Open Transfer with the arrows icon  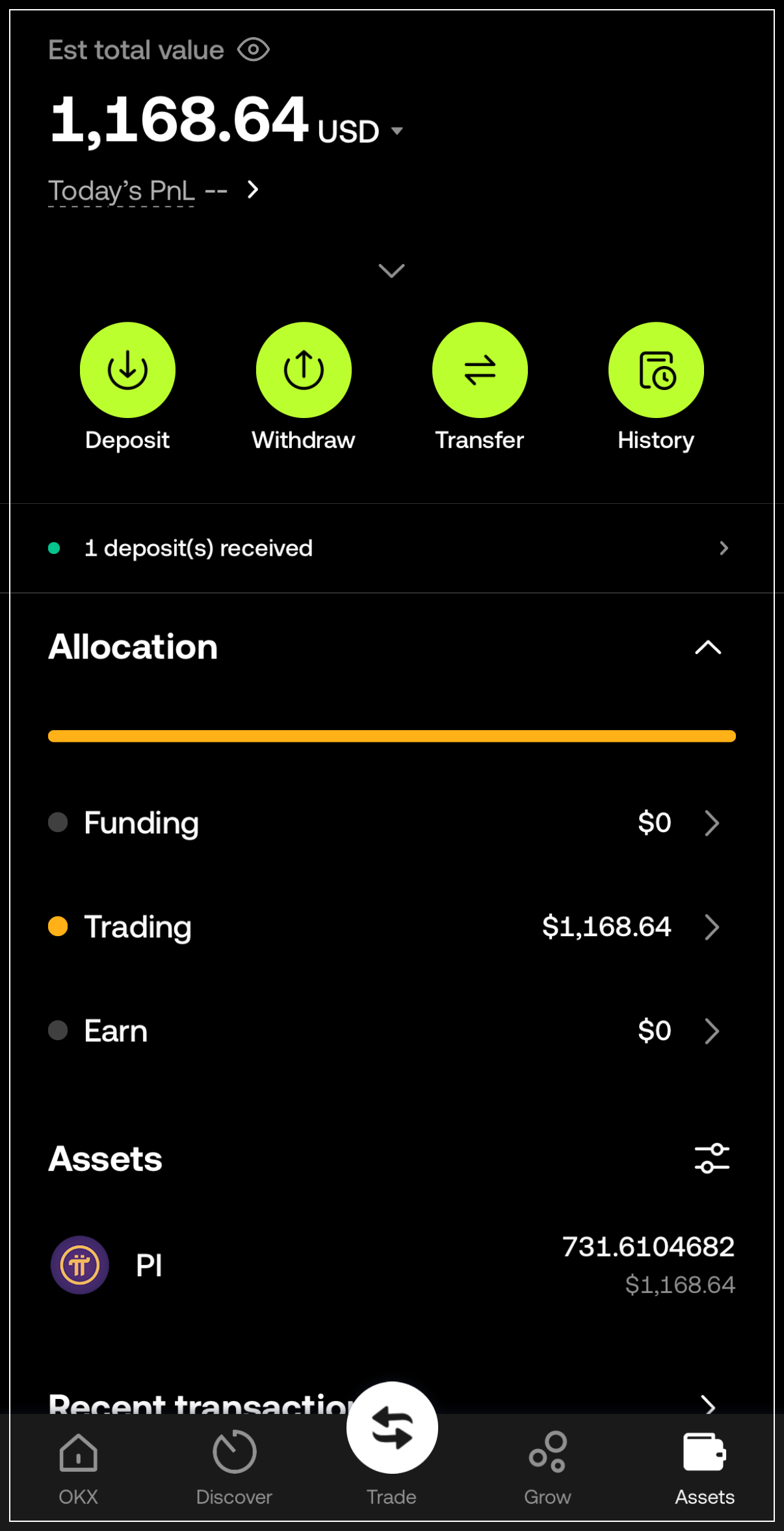click(x=480, y=370)
